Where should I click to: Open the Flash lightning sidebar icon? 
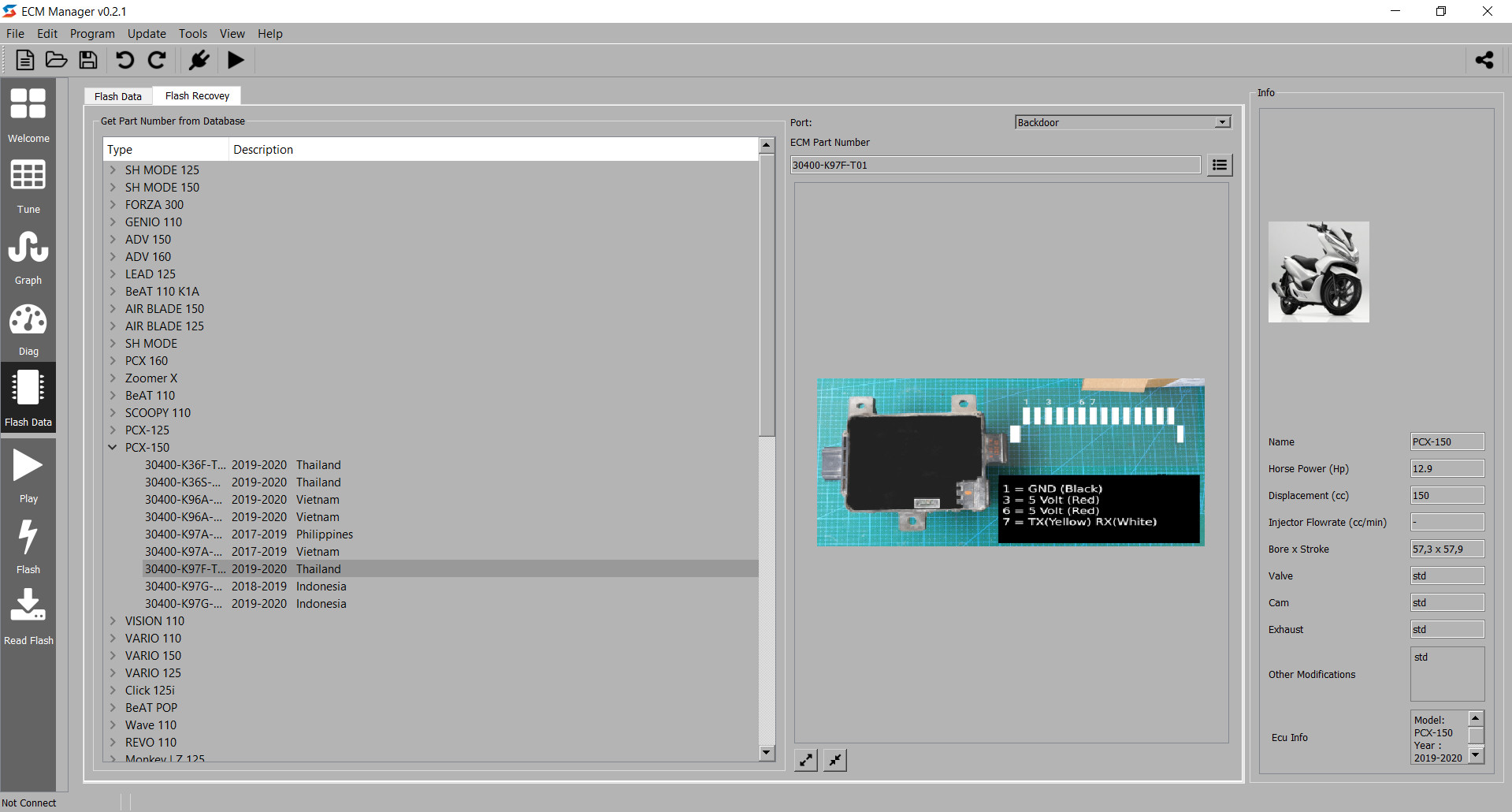(x=28, y=546)
